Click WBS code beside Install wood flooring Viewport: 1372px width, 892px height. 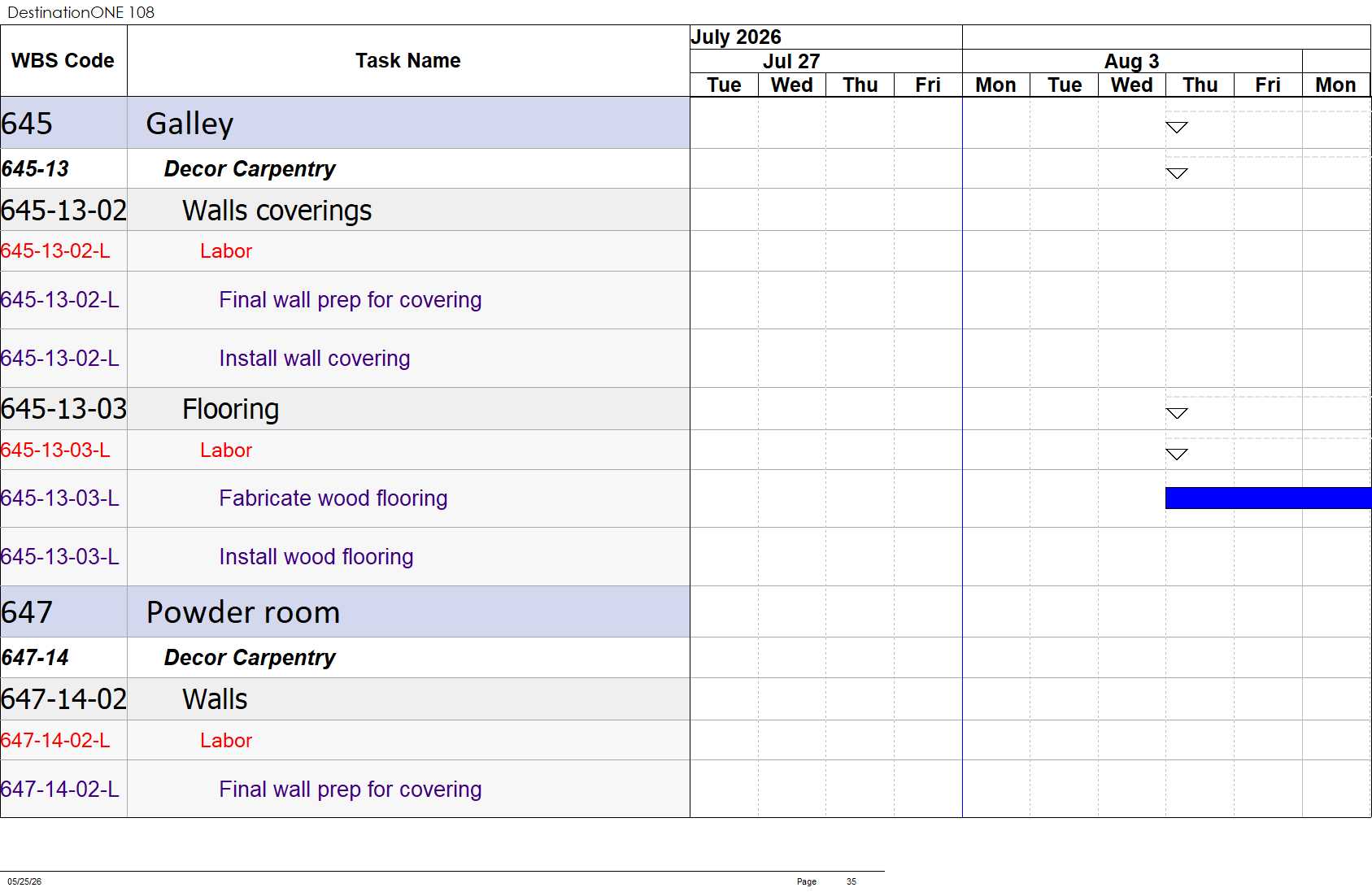[60, 557]
